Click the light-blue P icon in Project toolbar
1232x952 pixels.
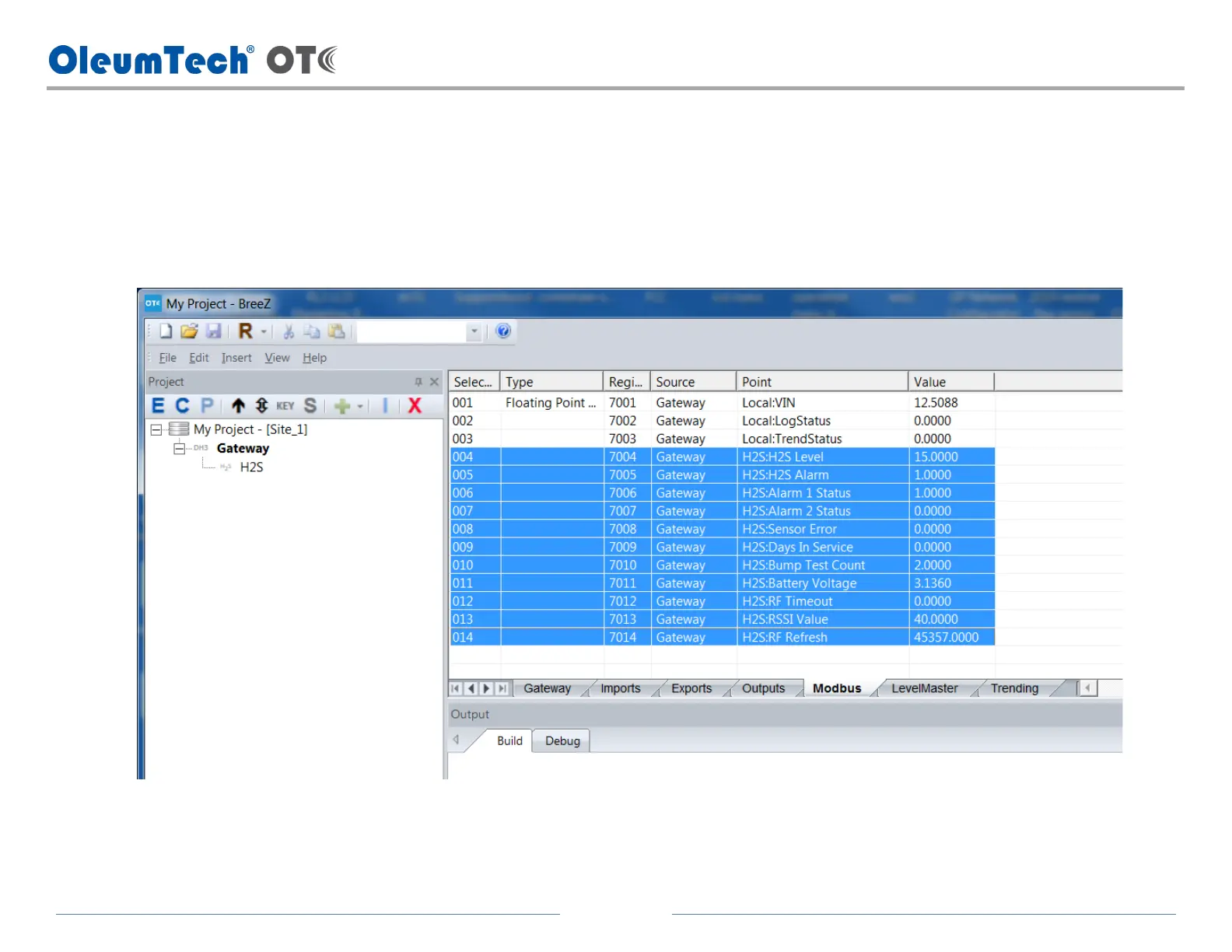(x=207, y=405)
